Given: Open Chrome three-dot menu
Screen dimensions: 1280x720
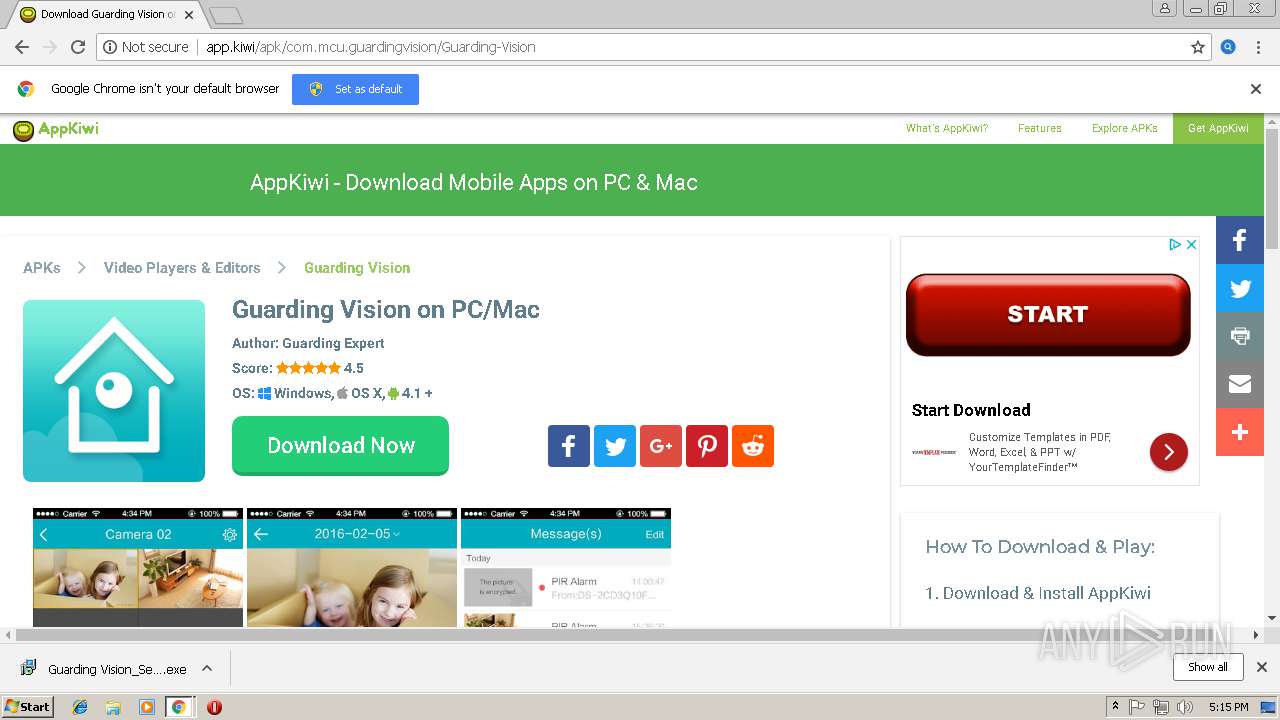Looking at the screenshot, I should click(1258, 47).
